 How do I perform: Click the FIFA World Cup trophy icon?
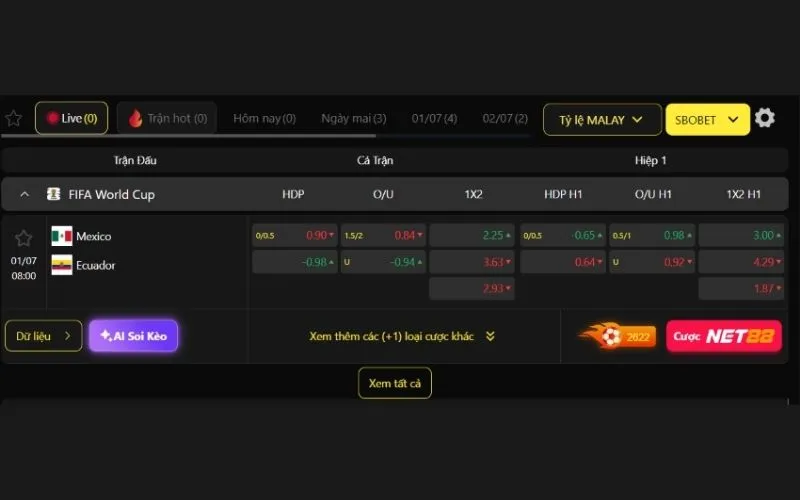(x=54, y=194)
